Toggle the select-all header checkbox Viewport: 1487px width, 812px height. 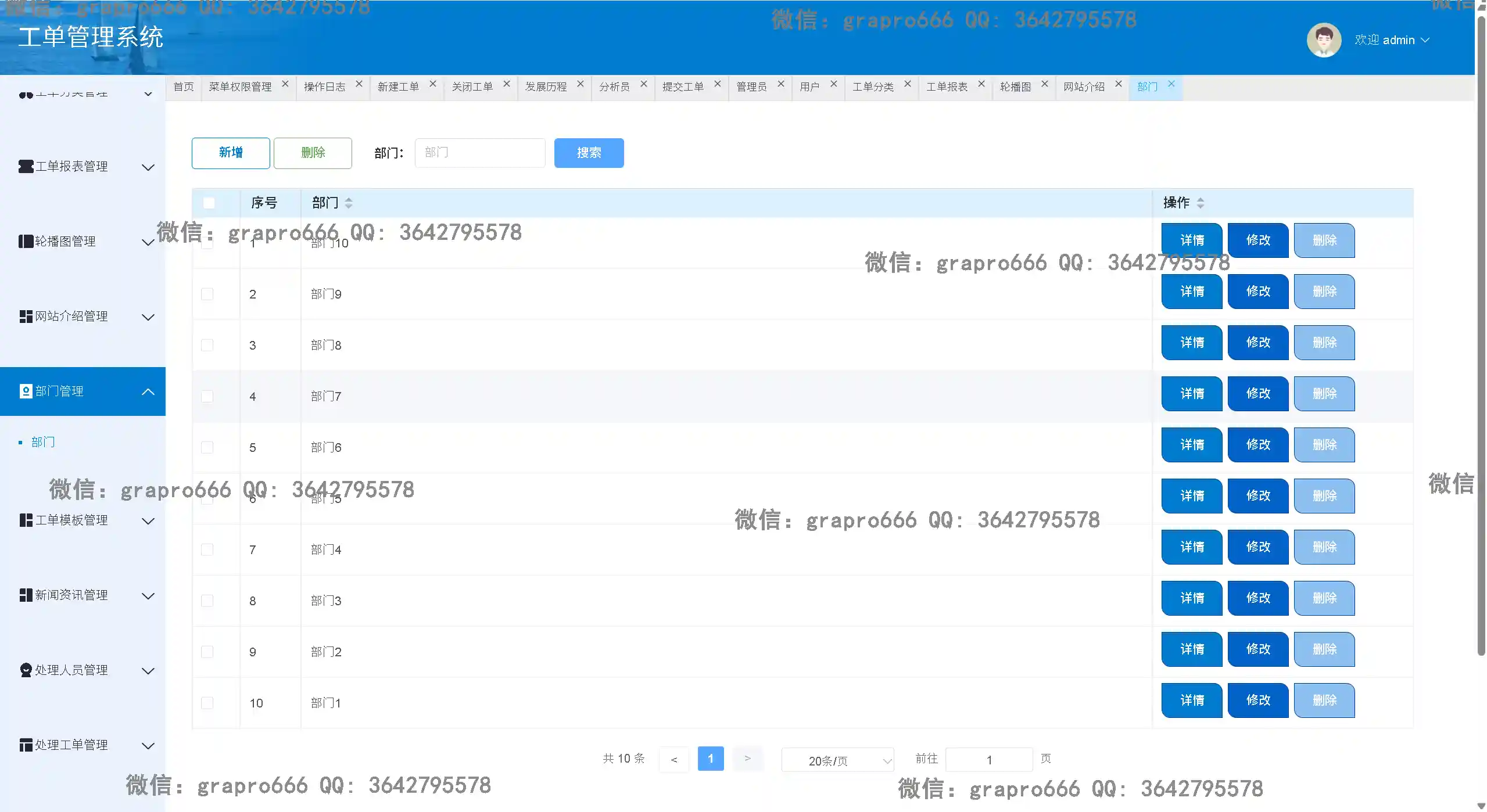point(209,203)
